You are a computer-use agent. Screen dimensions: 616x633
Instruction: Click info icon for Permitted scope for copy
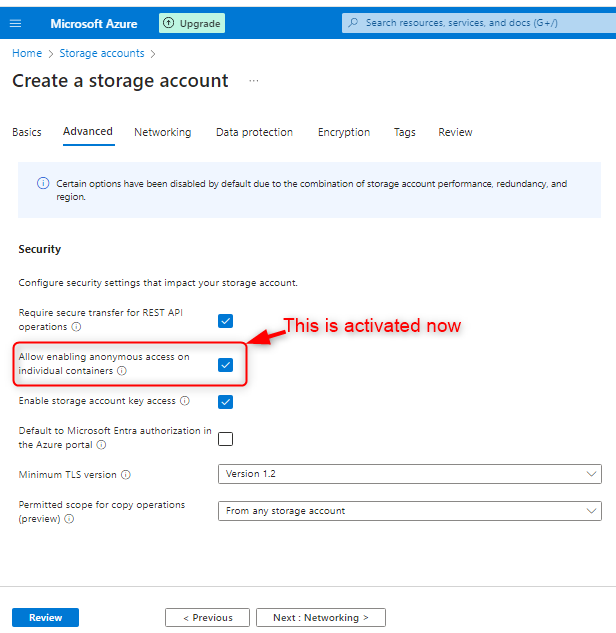coord(69,519)
